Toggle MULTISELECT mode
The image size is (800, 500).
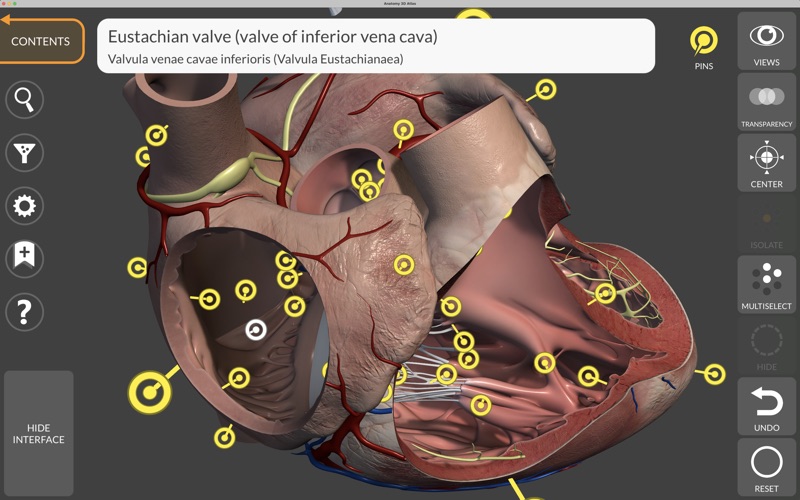pos(766,285)
